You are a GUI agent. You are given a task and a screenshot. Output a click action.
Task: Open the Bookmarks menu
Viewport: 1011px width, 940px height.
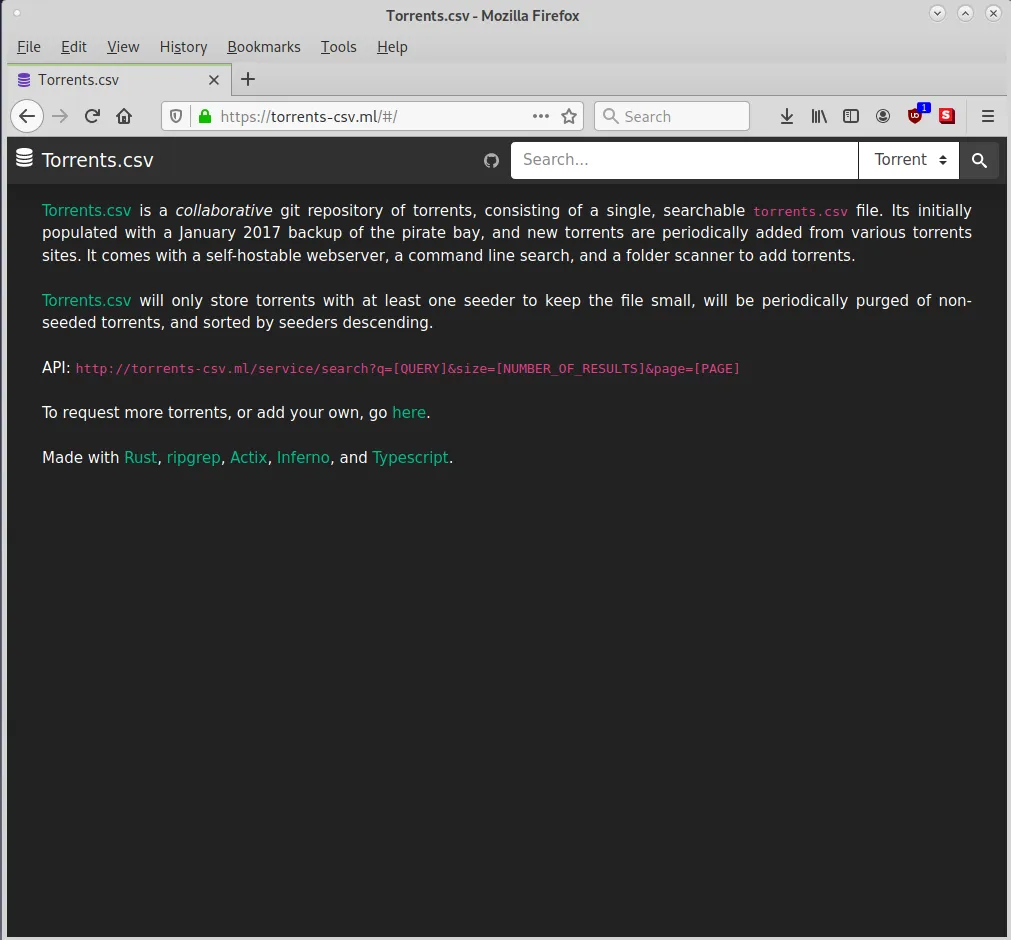click(x=264, y=47)
